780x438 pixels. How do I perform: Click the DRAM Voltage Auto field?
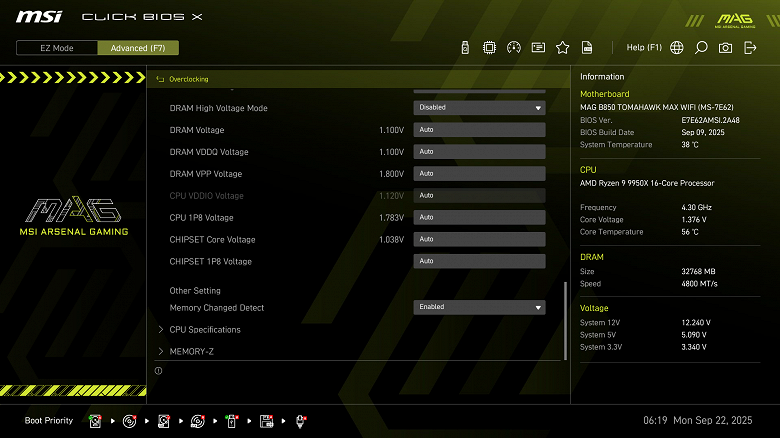click(479, 130)
